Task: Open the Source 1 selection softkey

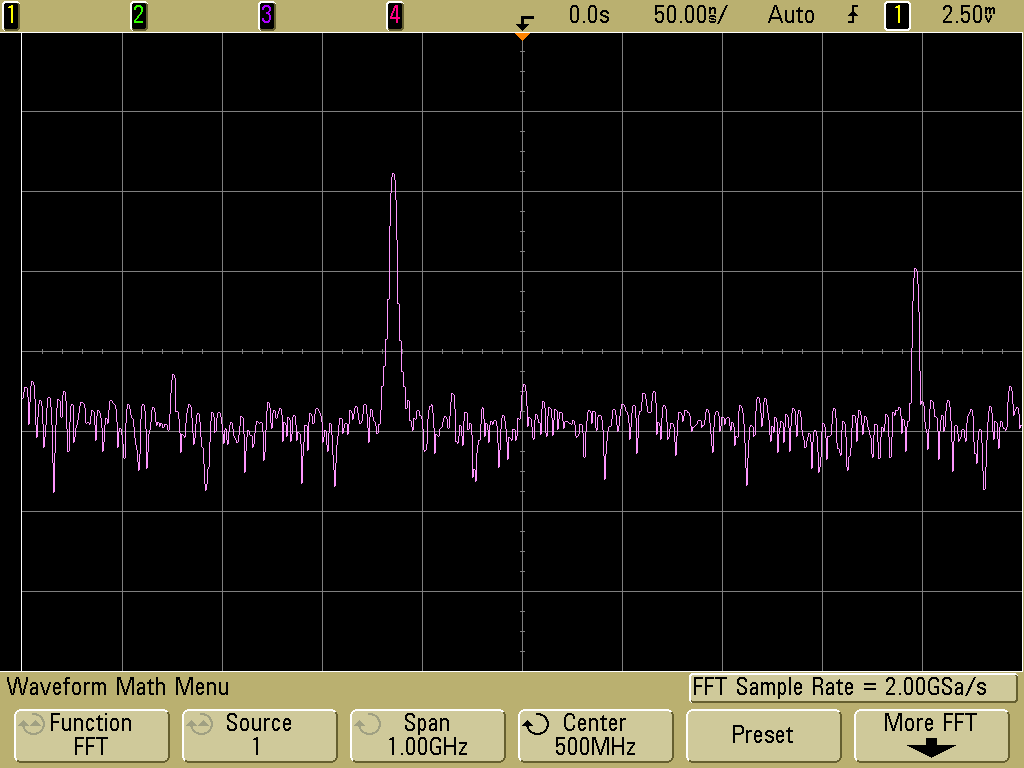Action: coord(258,734)
